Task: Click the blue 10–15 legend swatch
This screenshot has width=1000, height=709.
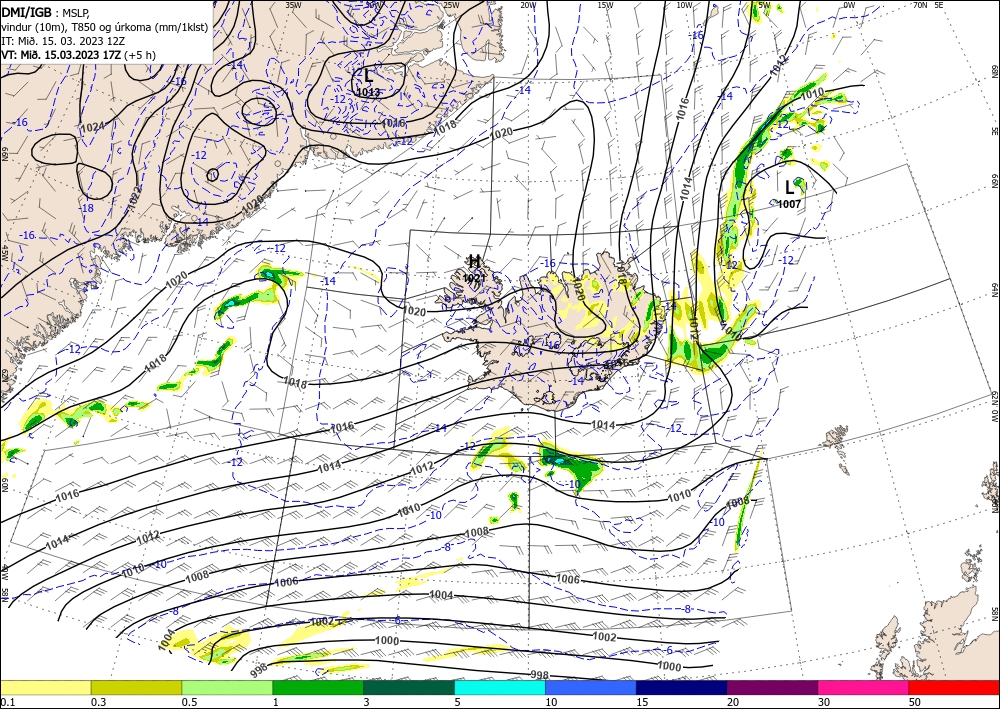Action: 591,687
